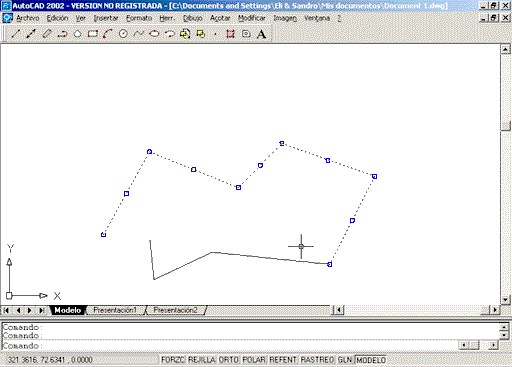Open the Dibujo menu
The height and width of the screenshot is (367, 512).
[193, 18]
